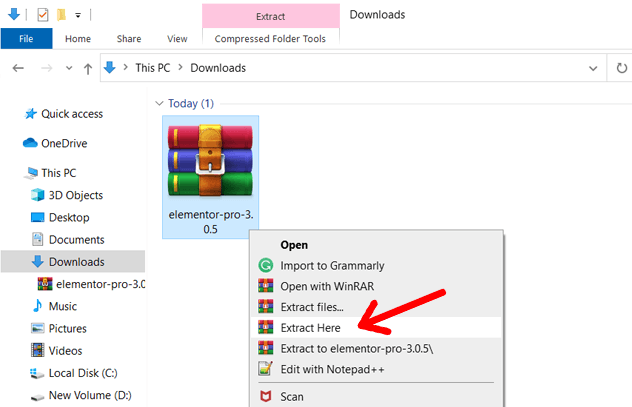The image size is (632, 407).
Task: Switch to the Home ribbon tab
Action: pos(78,39)
